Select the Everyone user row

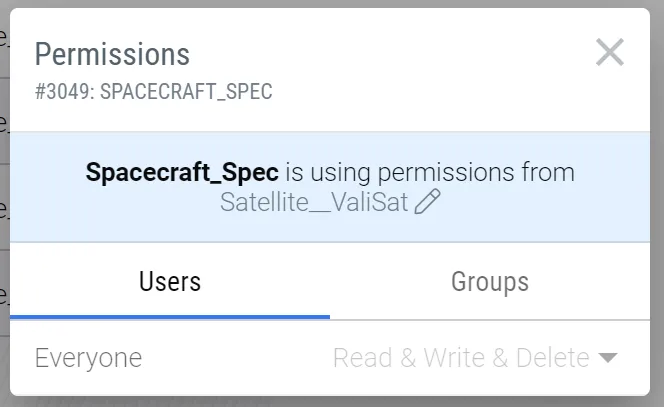(330, 358)
